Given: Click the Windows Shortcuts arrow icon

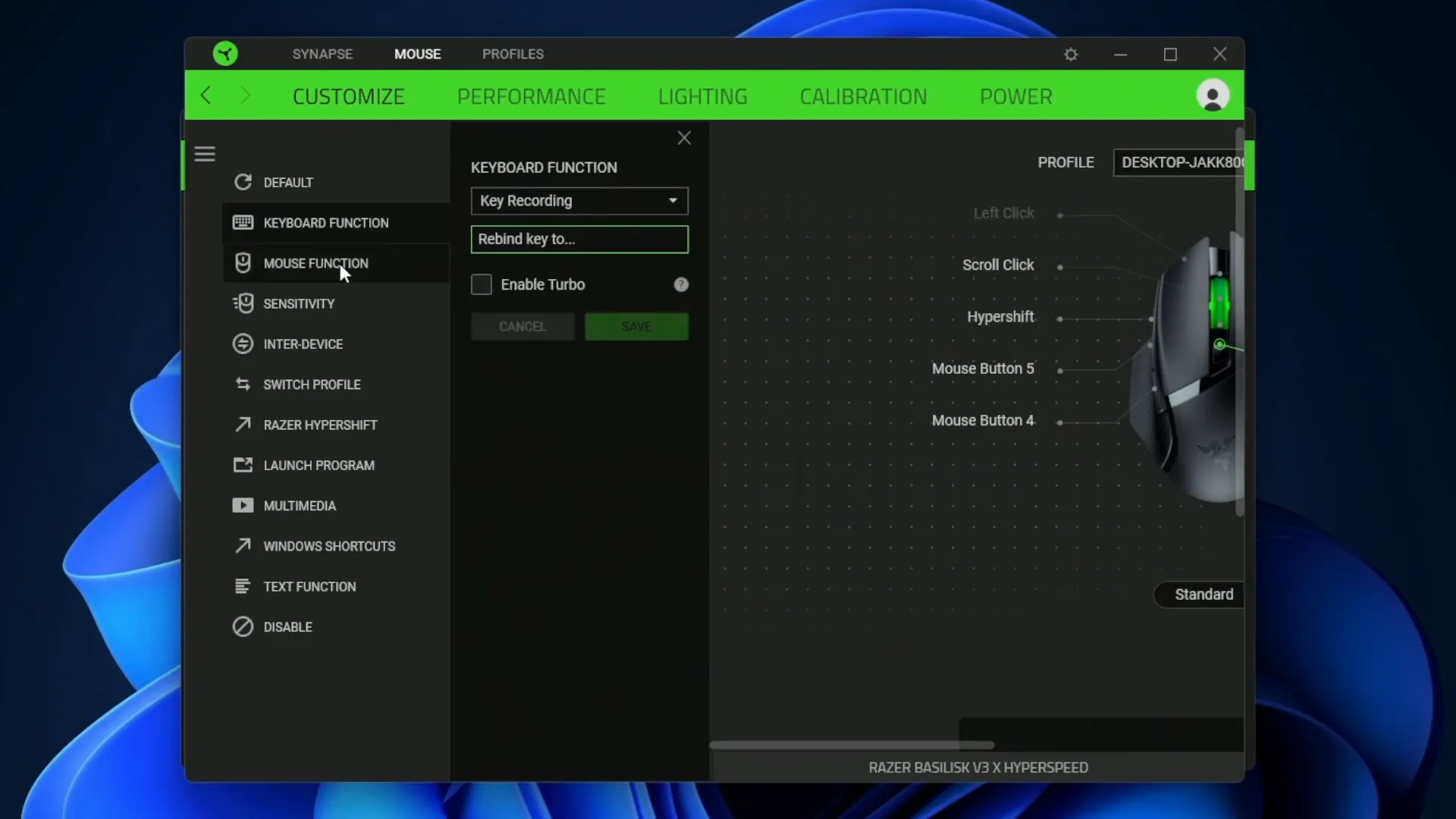Looking at the screenshot, I should [x=243, y=546].
